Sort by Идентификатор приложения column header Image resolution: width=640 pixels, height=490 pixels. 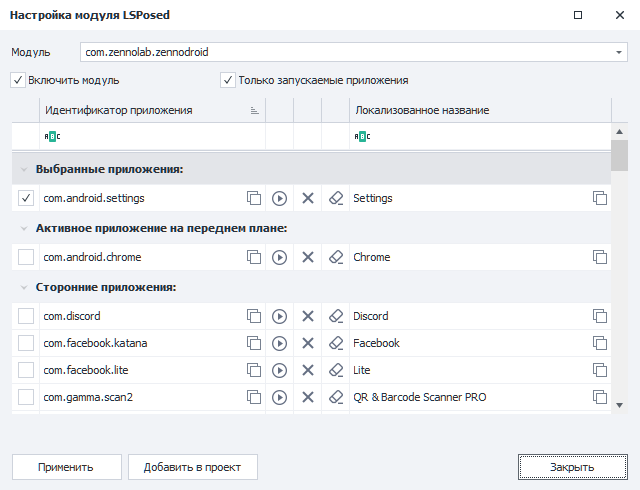[152, 110]
